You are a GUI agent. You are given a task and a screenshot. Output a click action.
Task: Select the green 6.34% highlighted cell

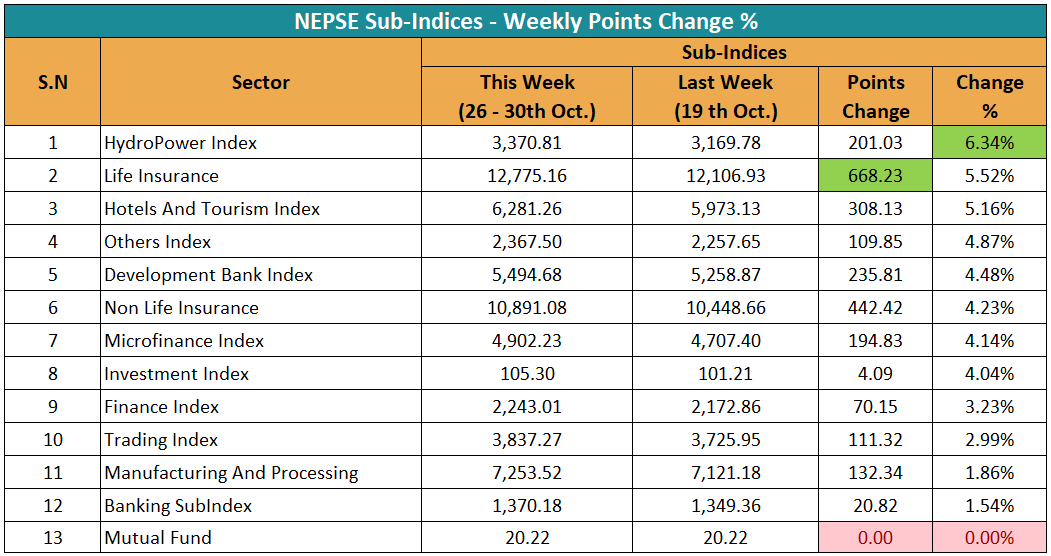pyautogui.click(x=989, y=143)
